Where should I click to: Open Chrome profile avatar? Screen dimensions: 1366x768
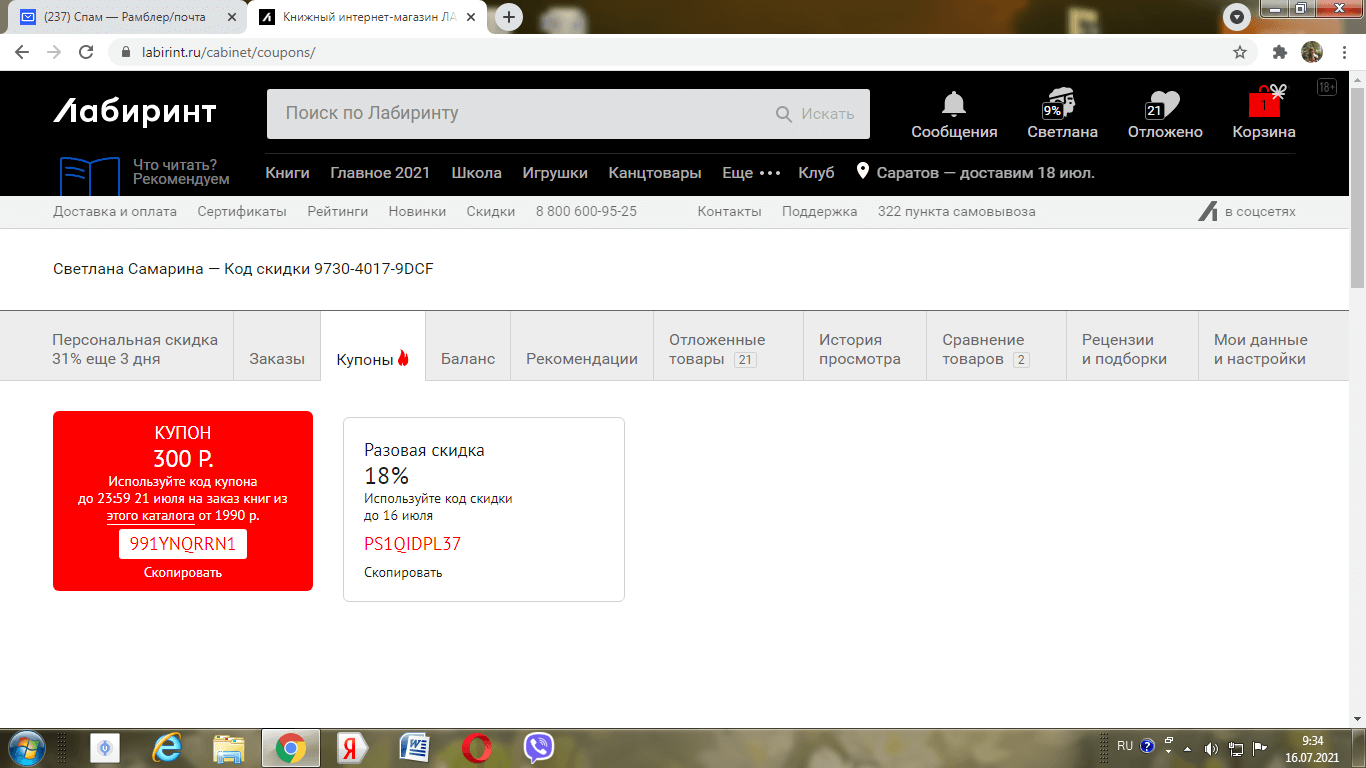[x=1312, y=52]
